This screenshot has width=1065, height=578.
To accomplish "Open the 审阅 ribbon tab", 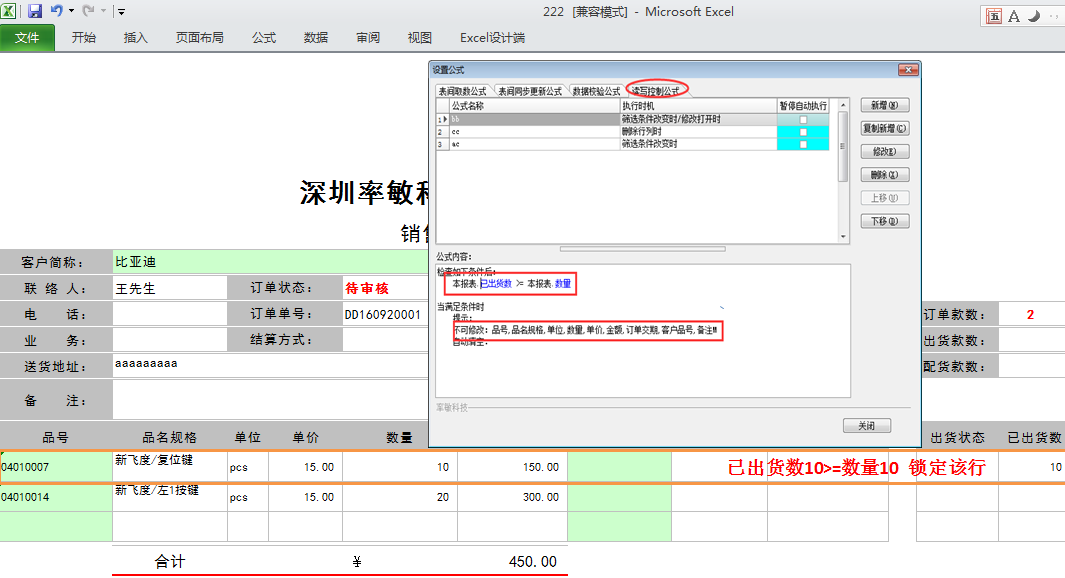I will pyautogui.click(x=368, y=37).
